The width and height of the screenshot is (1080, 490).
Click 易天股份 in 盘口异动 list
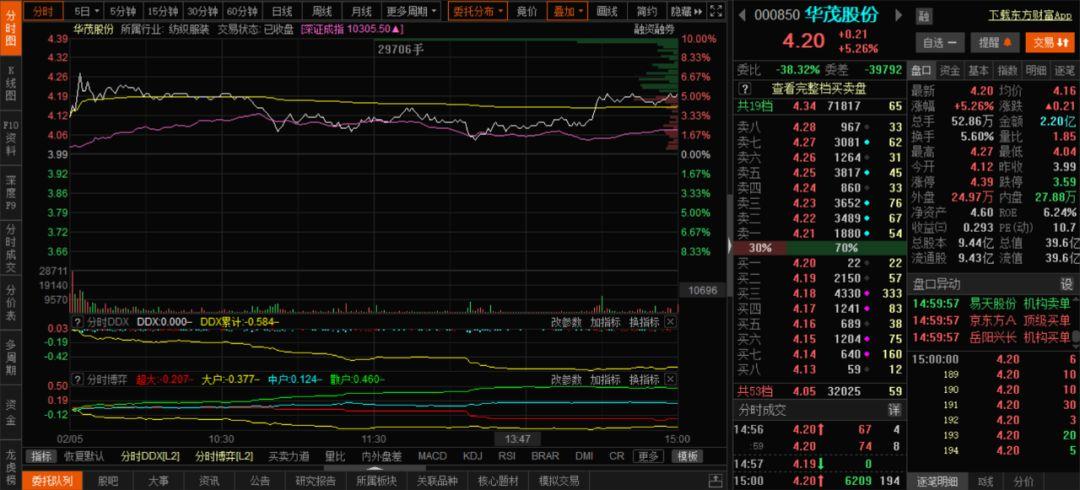click(993, 303)
